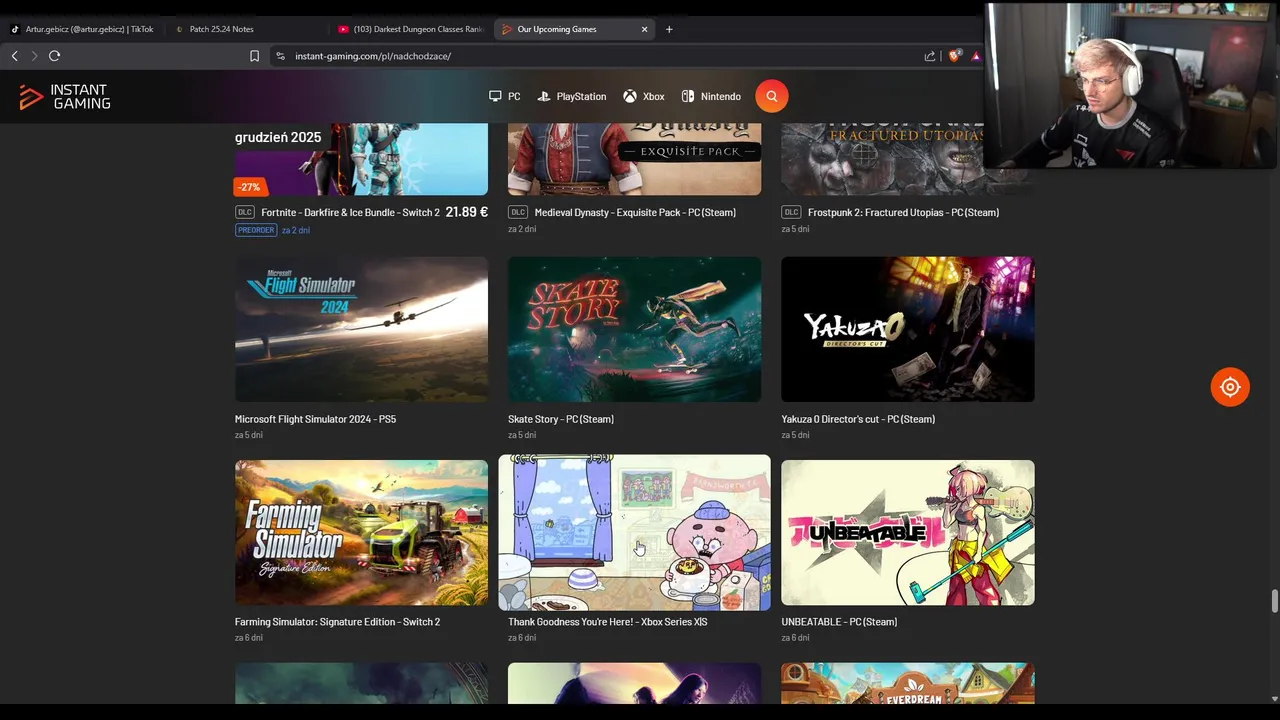Click the orange search icon button
The height and width of the screenshot is (720, 1280).
point(771,96)
